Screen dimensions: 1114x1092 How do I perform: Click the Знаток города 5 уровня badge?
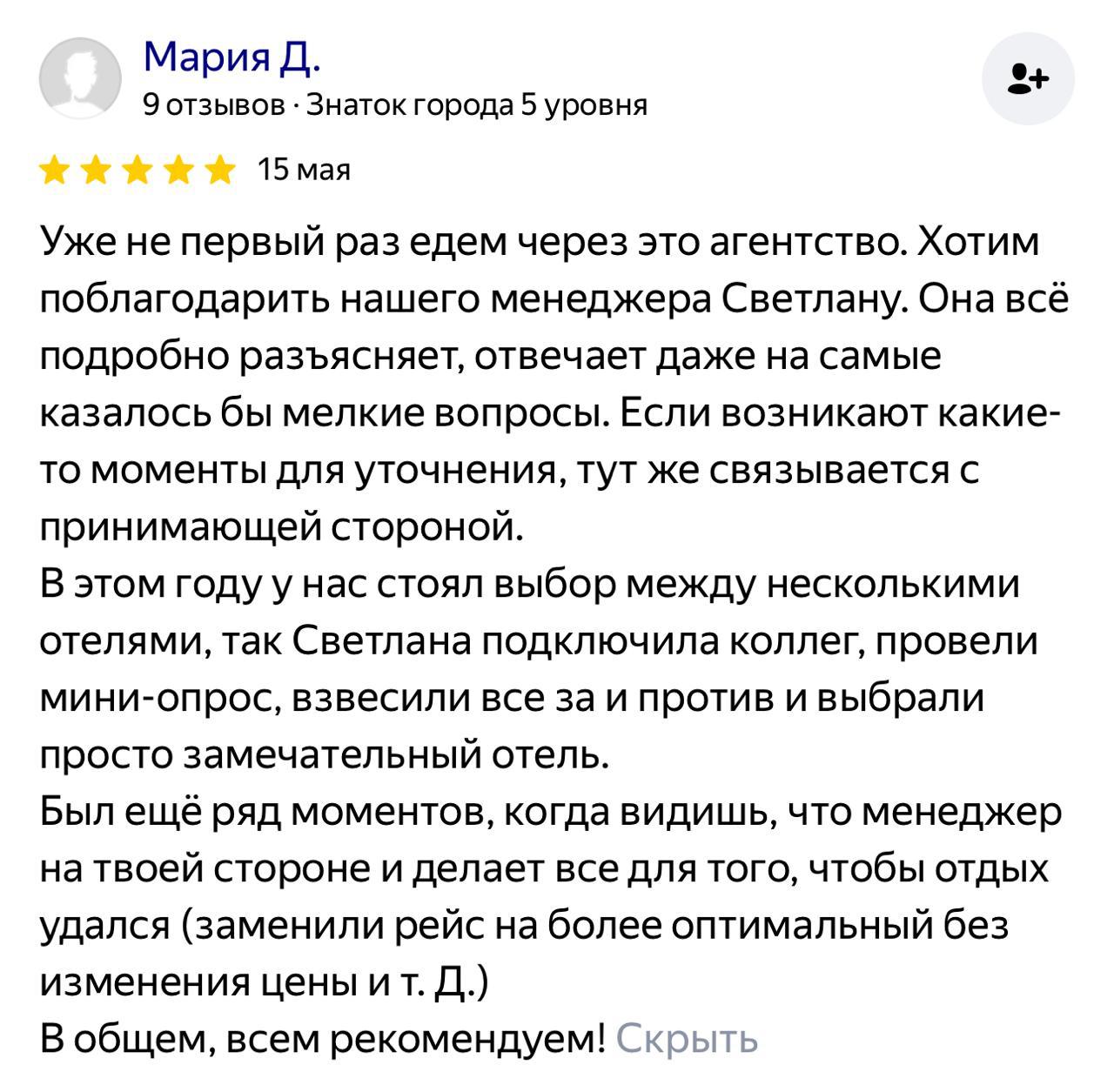click(478, 105)
